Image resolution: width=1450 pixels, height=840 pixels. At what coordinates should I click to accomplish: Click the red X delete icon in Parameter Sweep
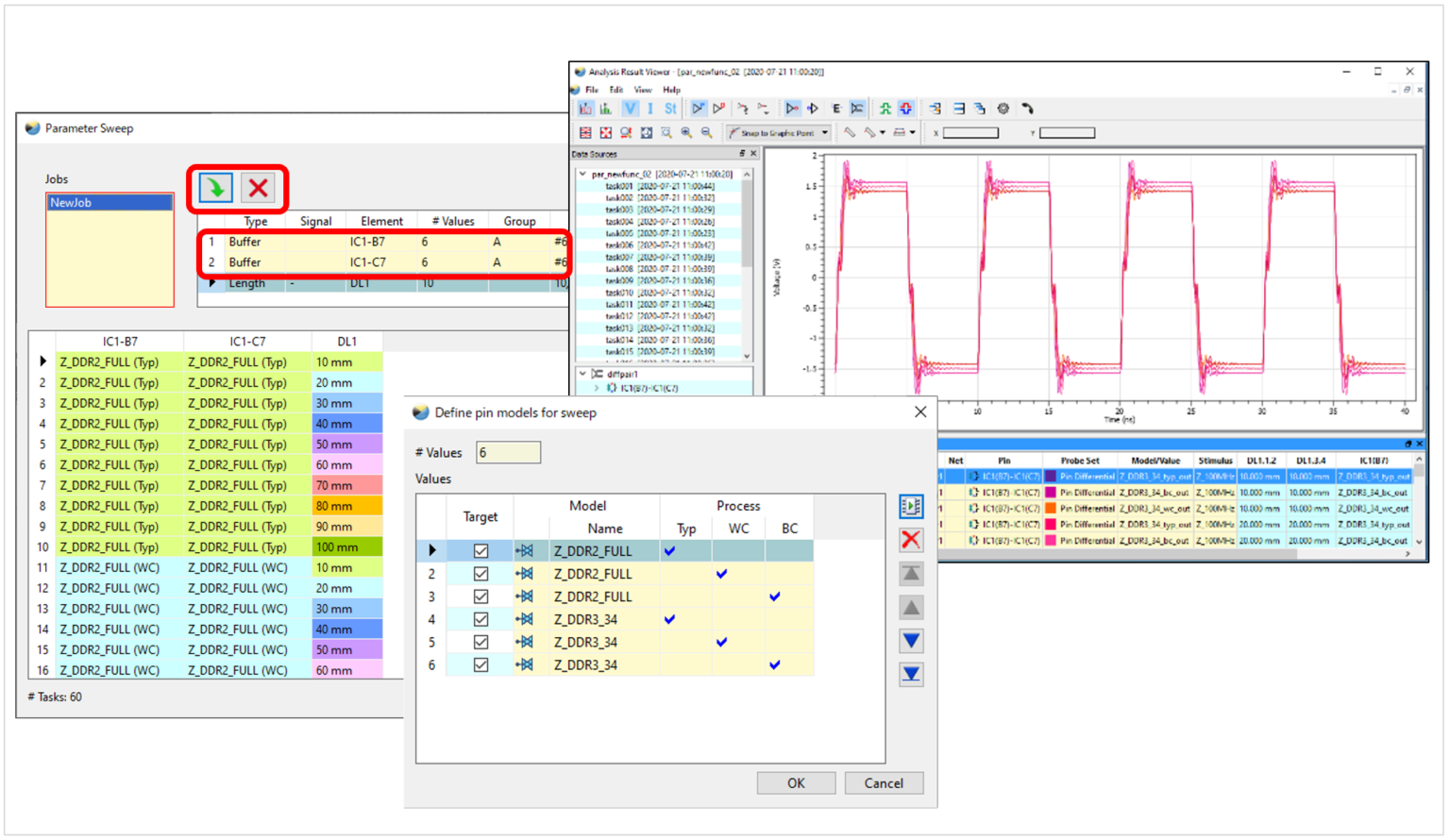[259, 188]
